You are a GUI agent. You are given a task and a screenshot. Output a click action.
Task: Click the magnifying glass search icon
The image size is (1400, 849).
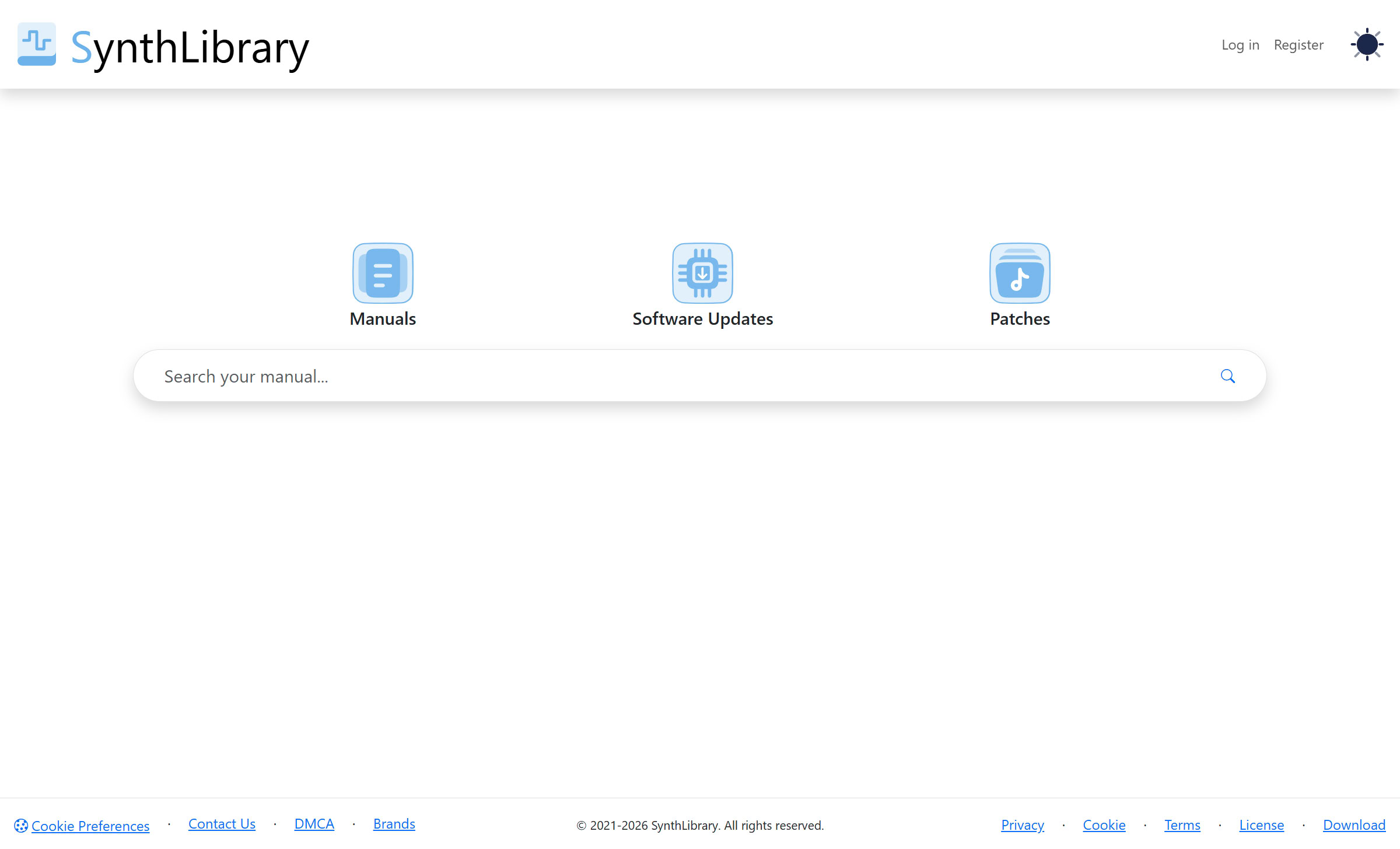click(x=1227, y=376)
